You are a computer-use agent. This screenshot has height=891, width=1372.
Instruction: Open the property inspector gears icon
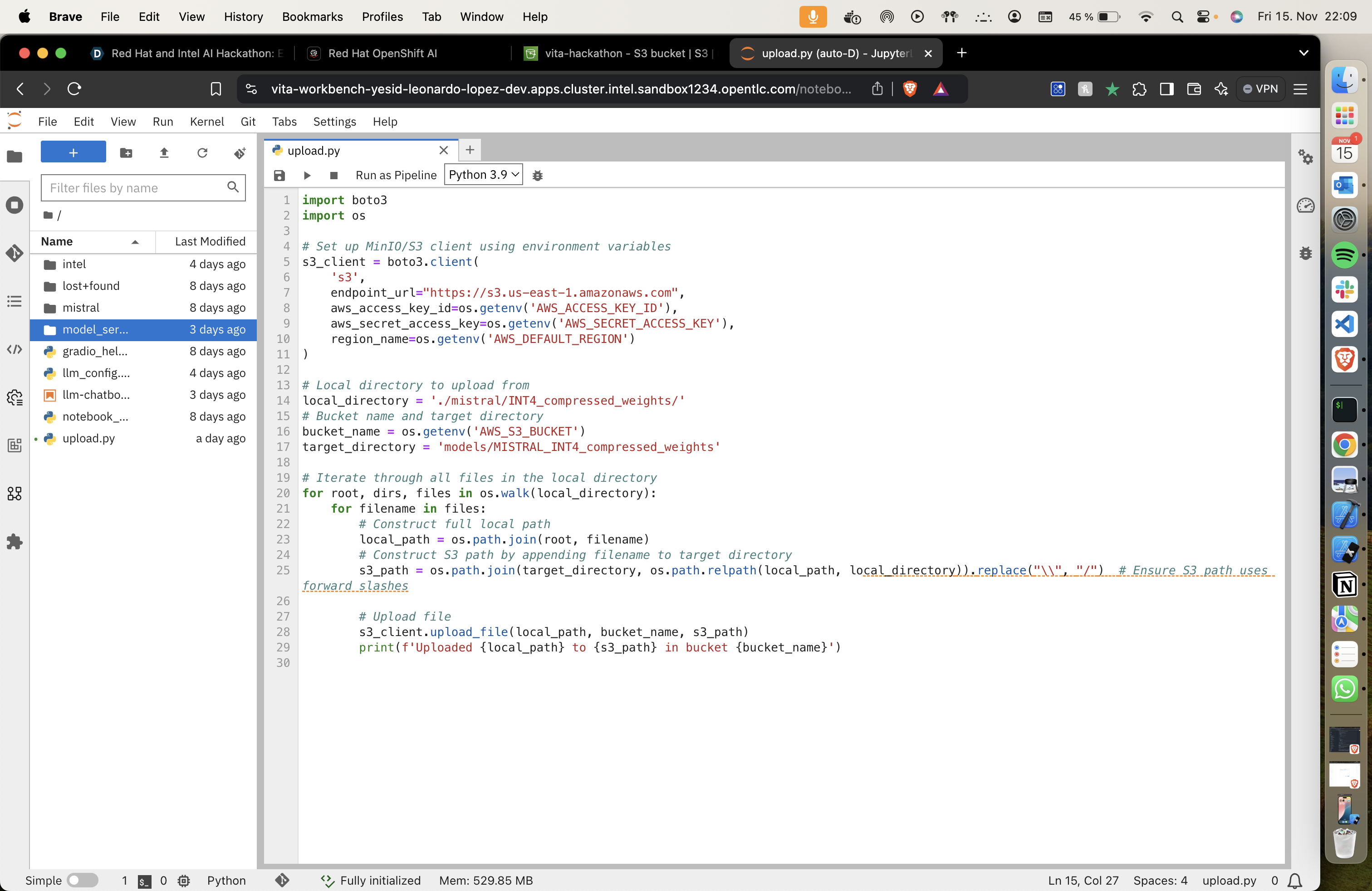(1305, 157)
